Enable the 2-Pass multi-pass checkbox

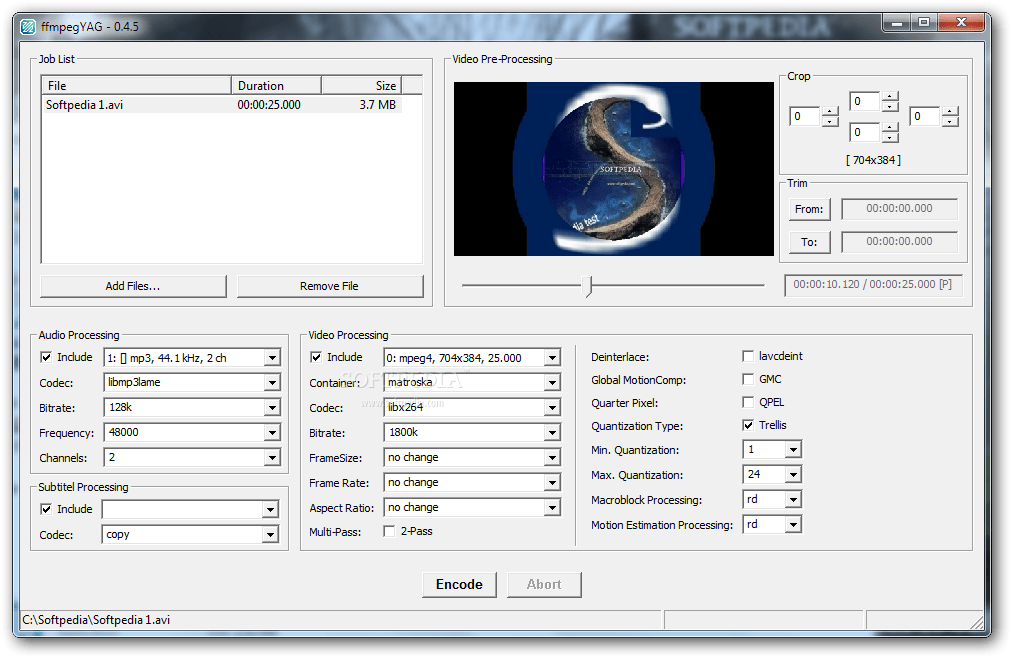tap(389, 532)
